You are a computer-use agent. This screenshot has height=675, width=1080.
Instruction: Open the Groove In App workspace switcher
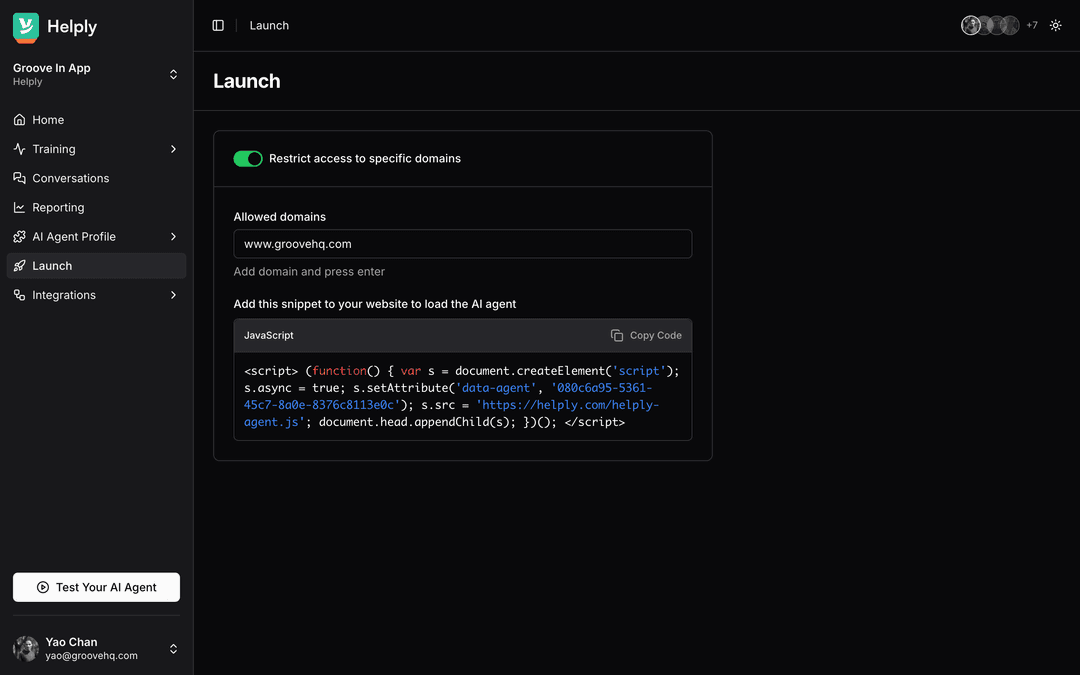[x=96, y=74]
